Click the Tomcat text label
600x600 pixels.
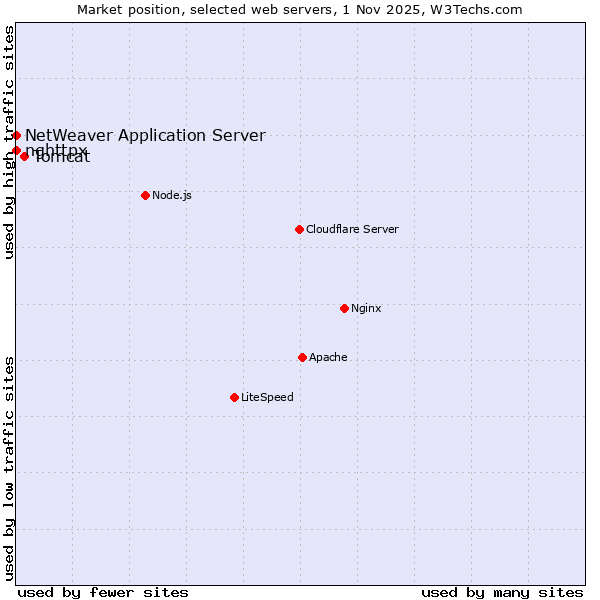tap(64, 158)
